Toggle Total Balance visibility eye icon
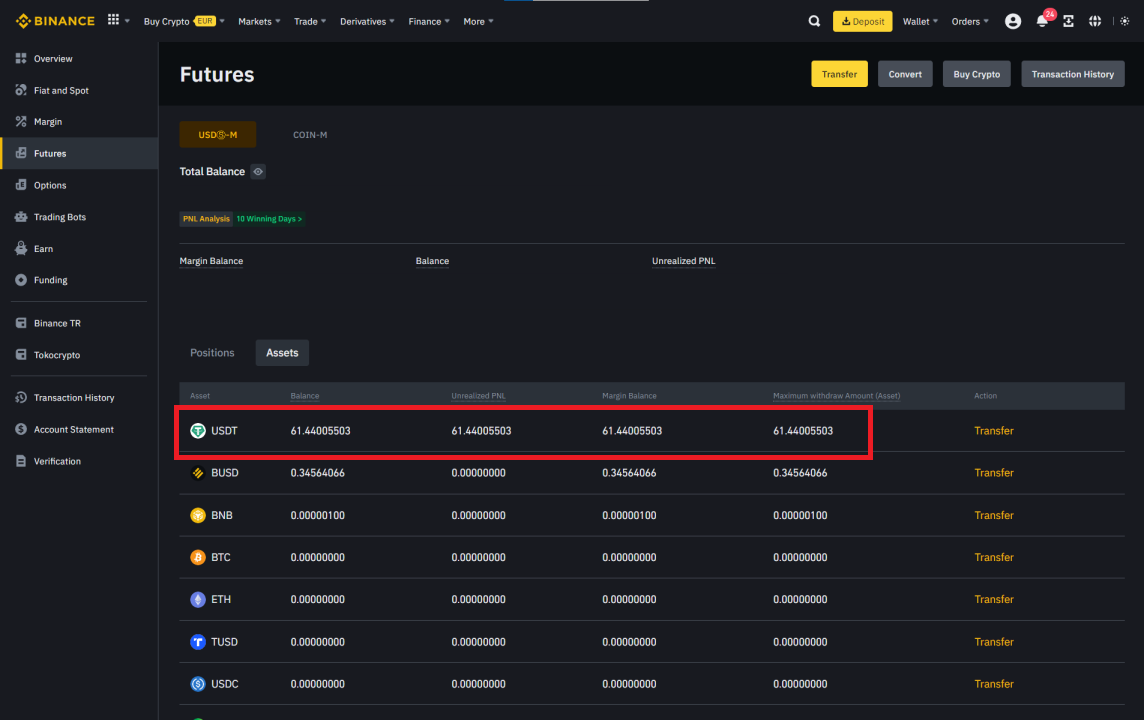Viewport: 1144px width, 720px height. 258,171
